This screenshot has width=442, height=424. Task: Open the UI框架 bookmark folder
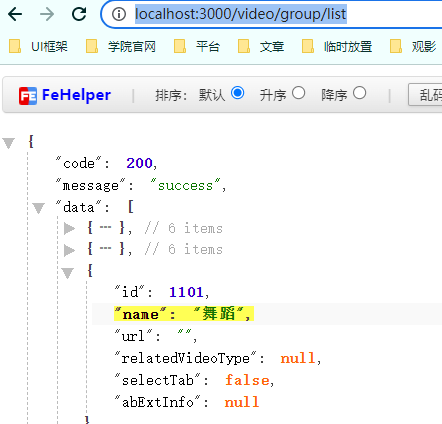[38, 46]
